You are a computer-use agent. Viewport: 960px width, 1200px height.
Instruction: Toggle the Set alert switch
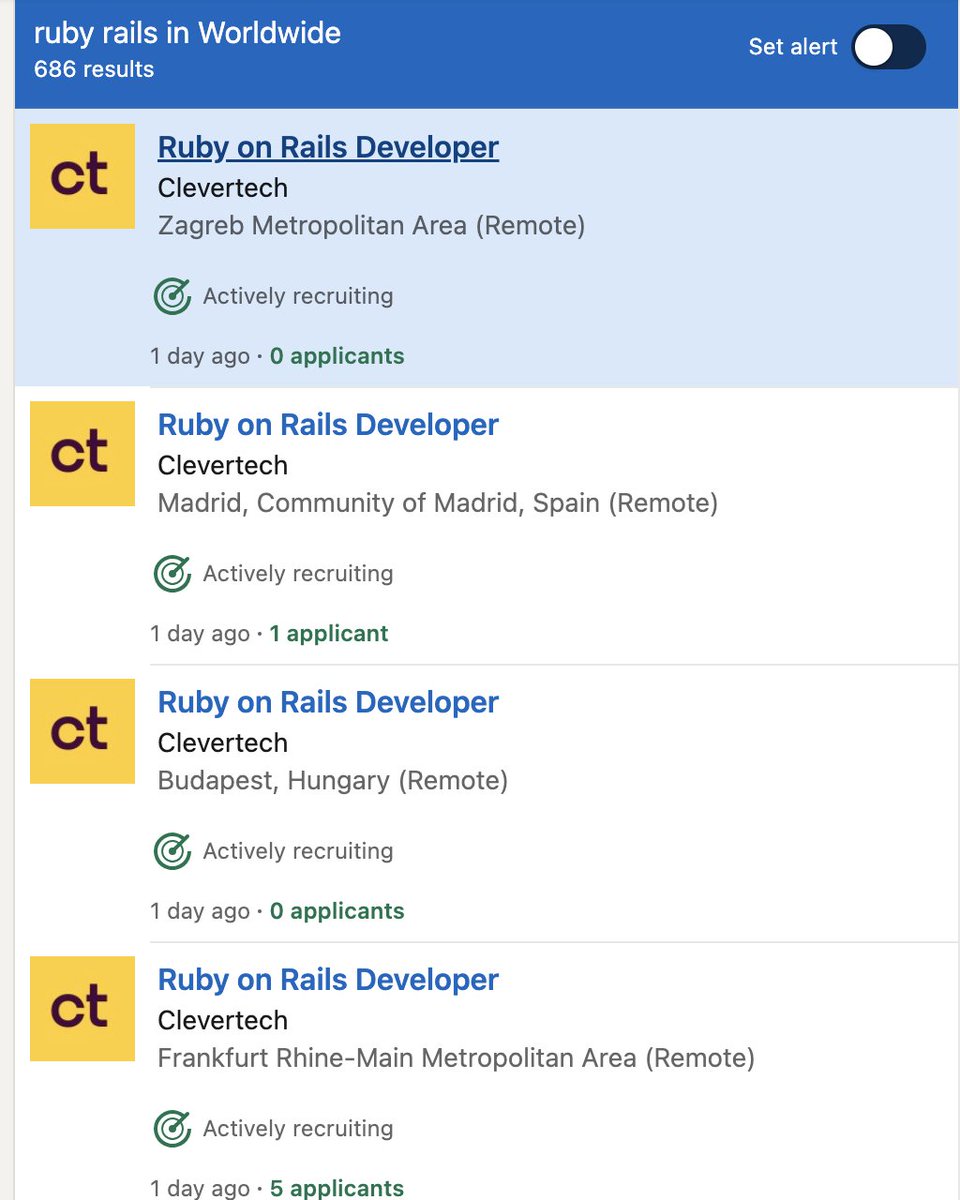(888, 47)
